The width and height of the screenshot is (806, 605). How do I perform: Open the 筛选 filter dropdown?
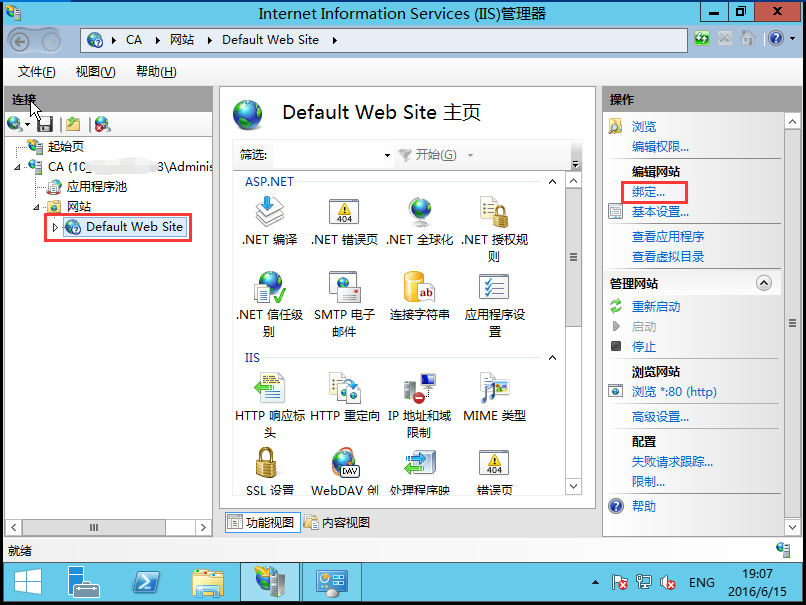coord(387,156)
